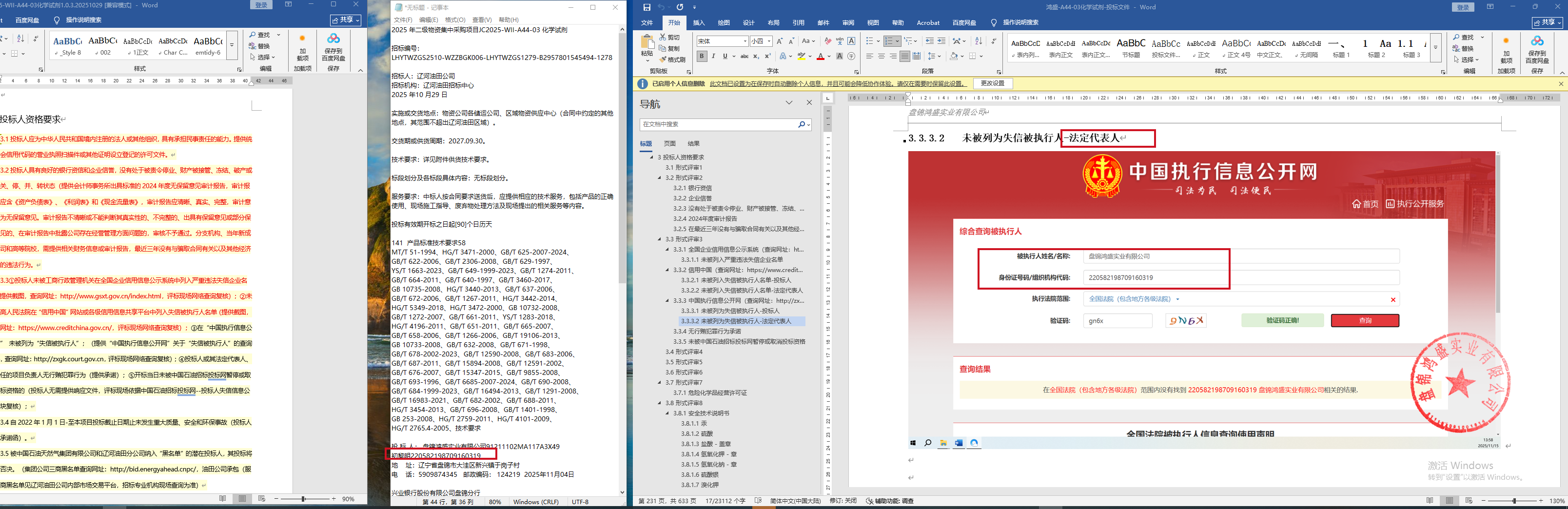
Task: Toggle Underline formatting in right Word
Action: [725, 56]
